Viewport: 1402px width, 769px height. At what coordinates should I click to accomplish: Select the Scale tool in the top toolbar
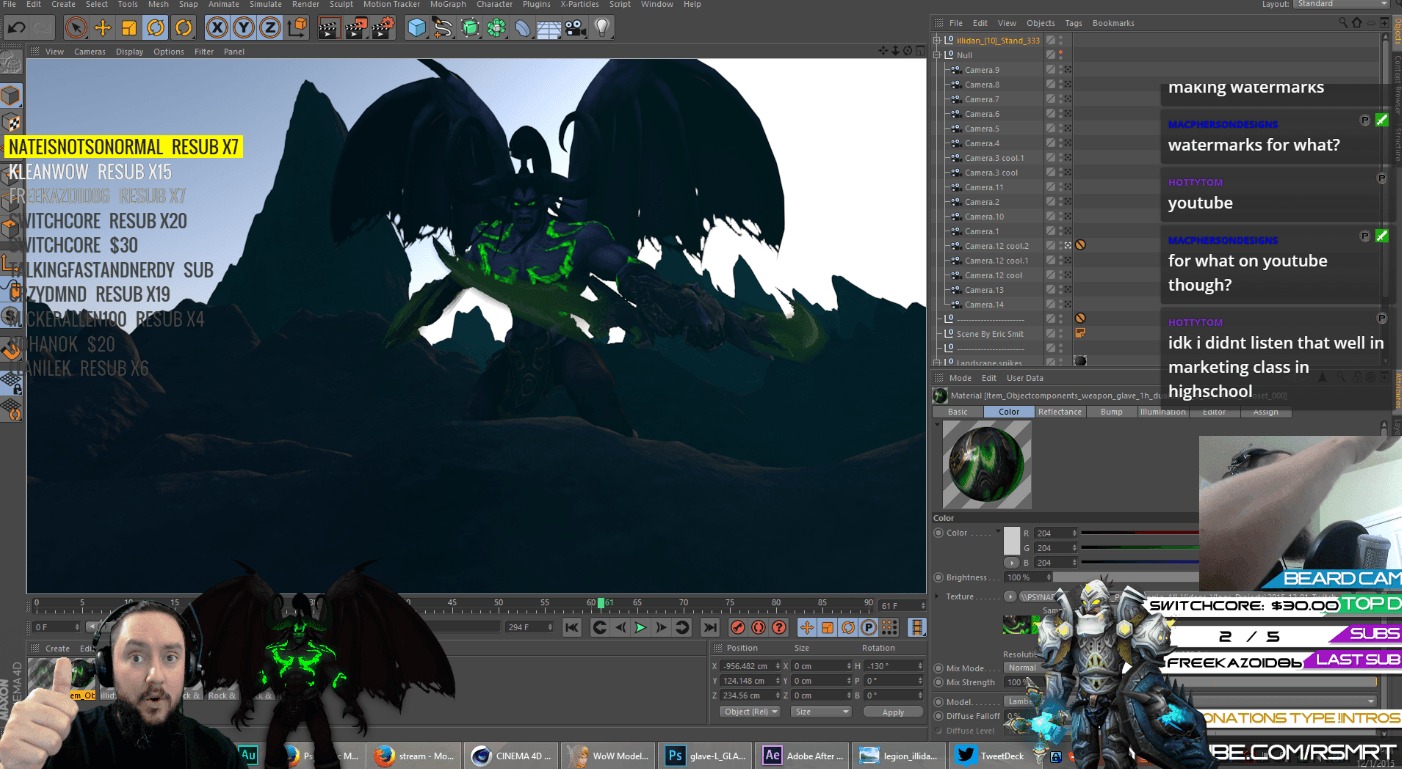pyautogui.click(x=129, y=28)
